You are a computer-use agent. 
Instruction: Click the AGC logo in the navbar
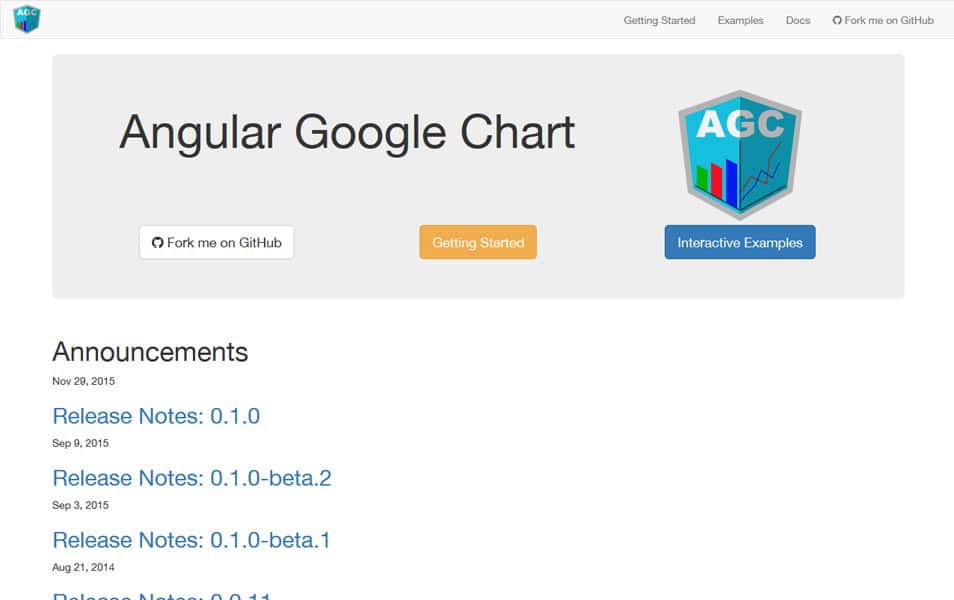click(x=27, y=19)
